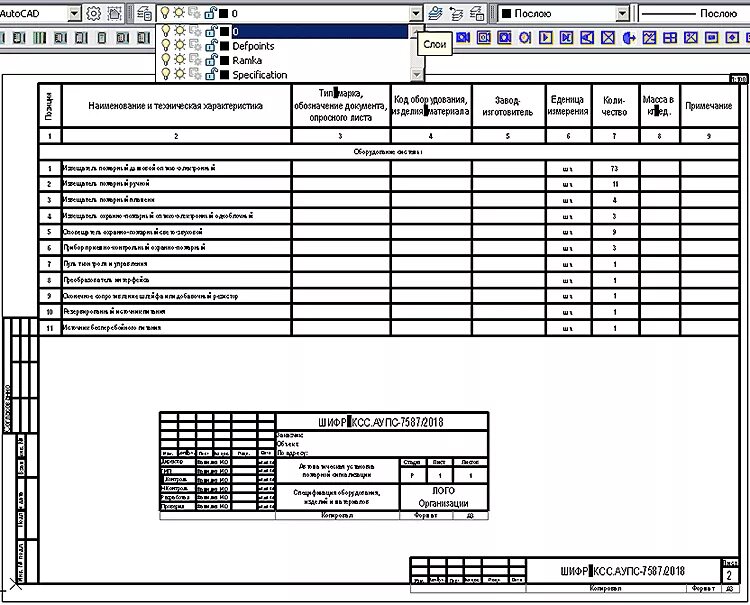Open the Layer Properties Manager icon
750x605 pixels.
pos(144,13)
